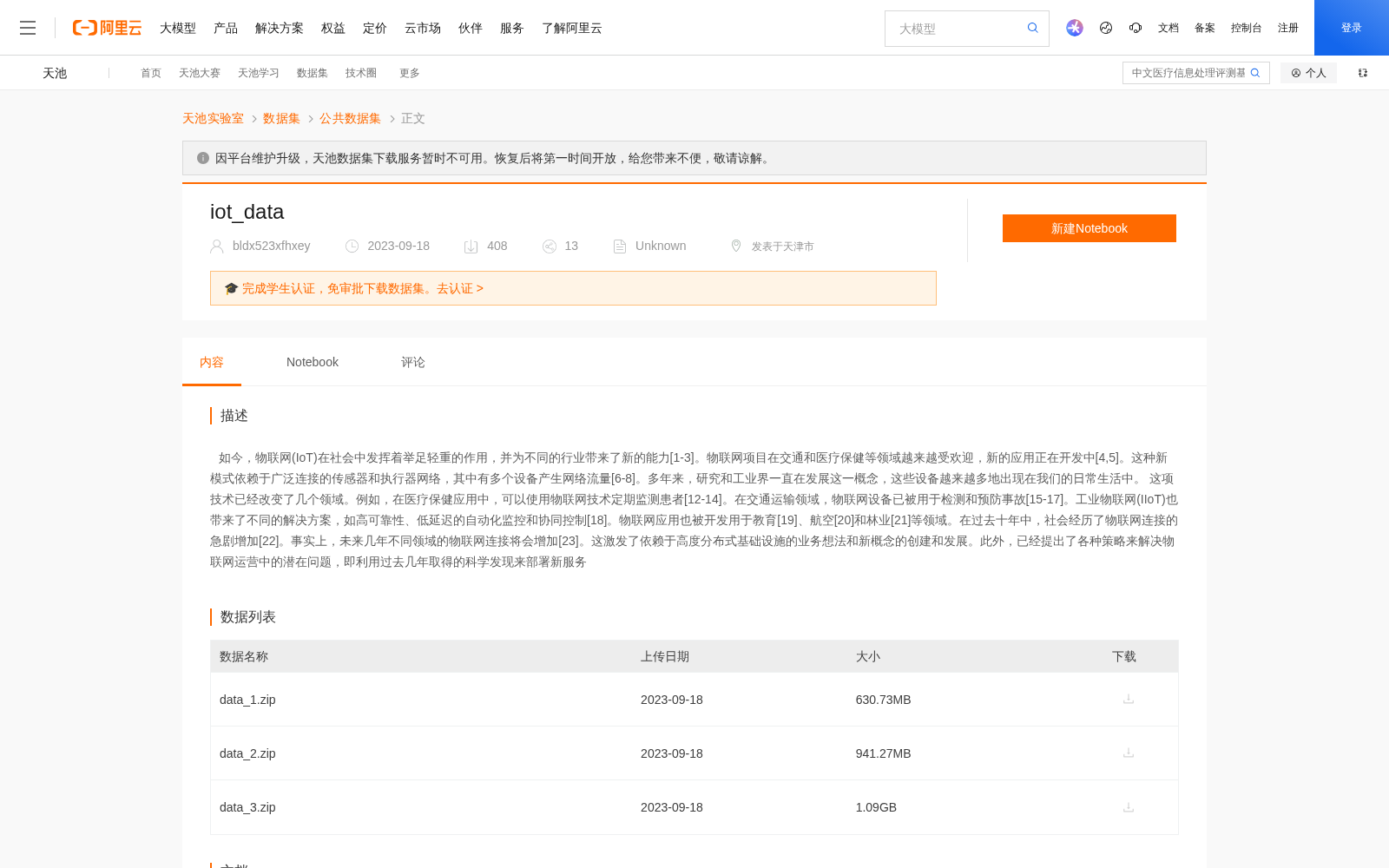
Task: Select the 内容 tab
Action: 212,362
